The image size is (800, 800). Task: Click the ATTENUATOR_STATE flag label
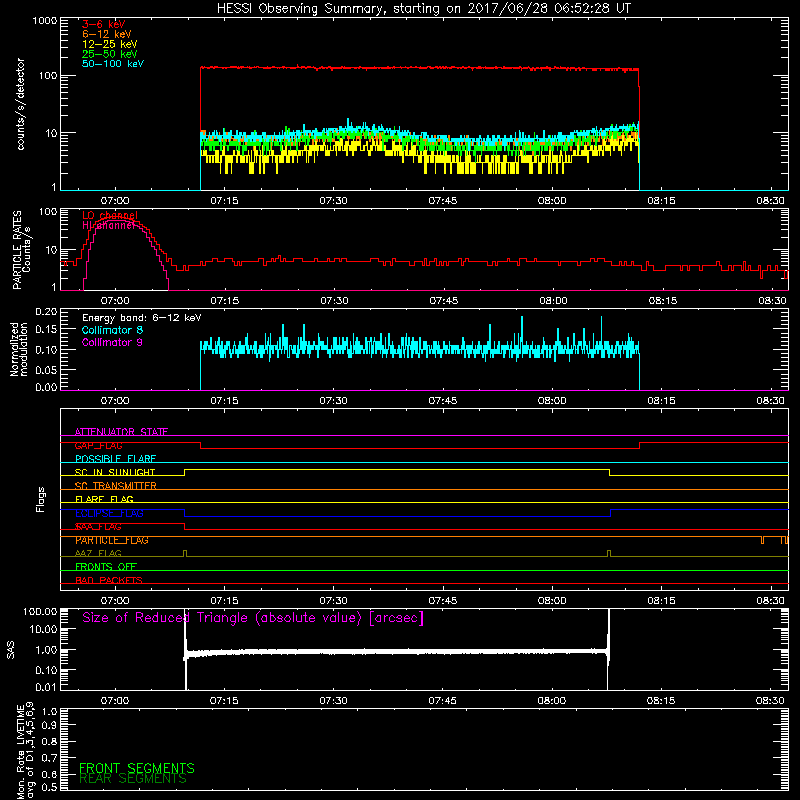(121, 432)
